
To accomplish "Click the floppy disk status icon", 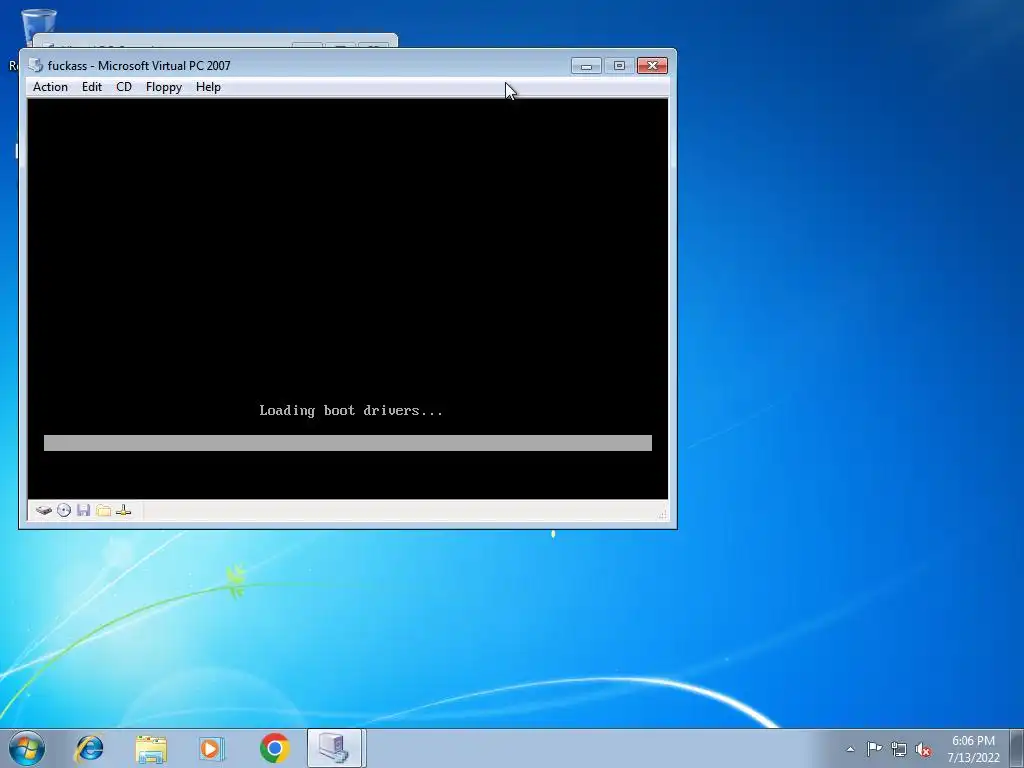I will tap(84, 511).
